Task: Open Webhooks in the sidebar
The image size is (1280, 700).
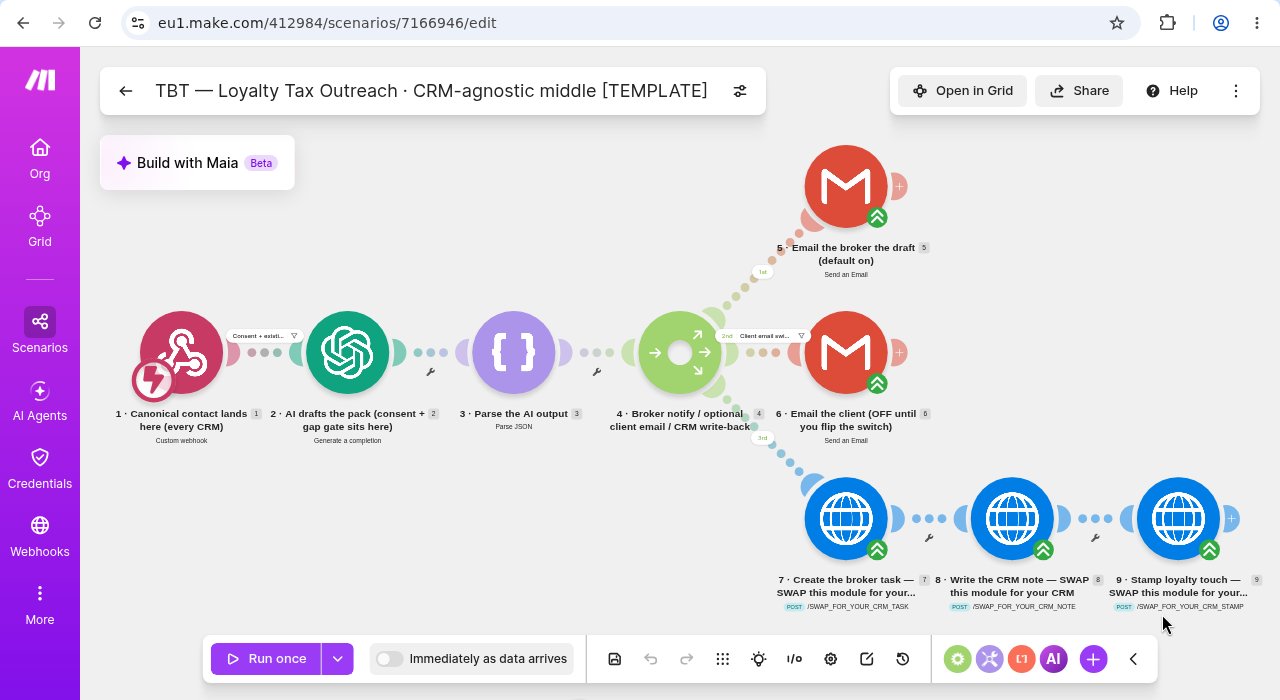Action: (40, 537)
